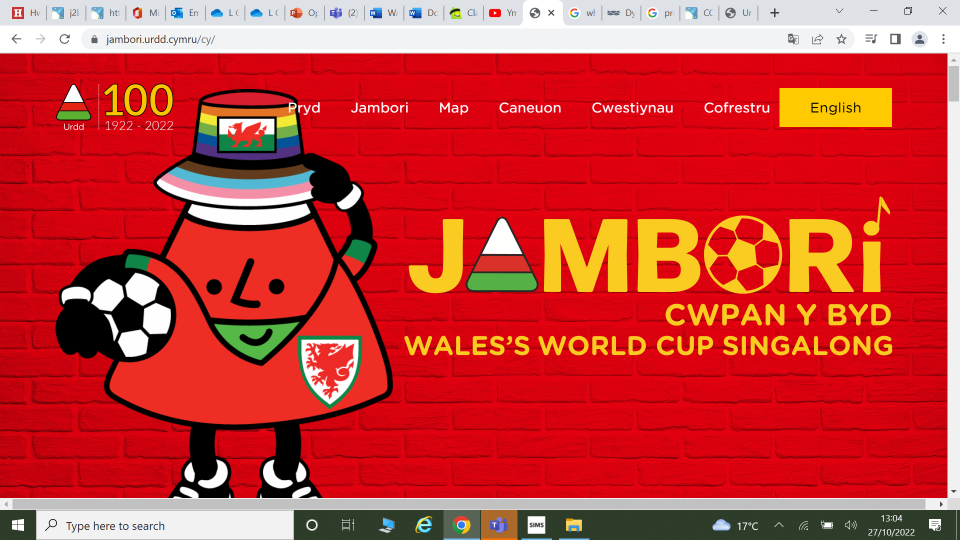Bookmark this tab with the star icon

click(x=841, y=39)
